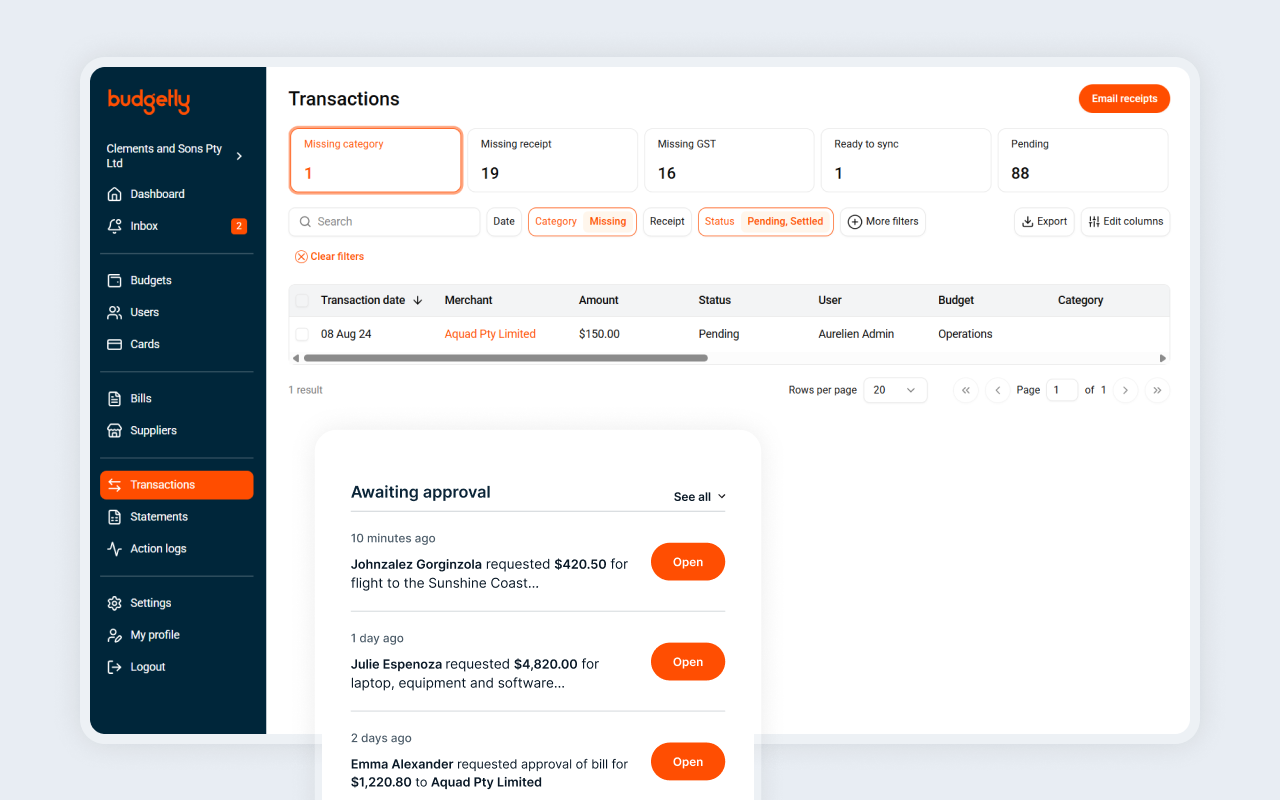Click the Email receipts button

(1124, 98)
